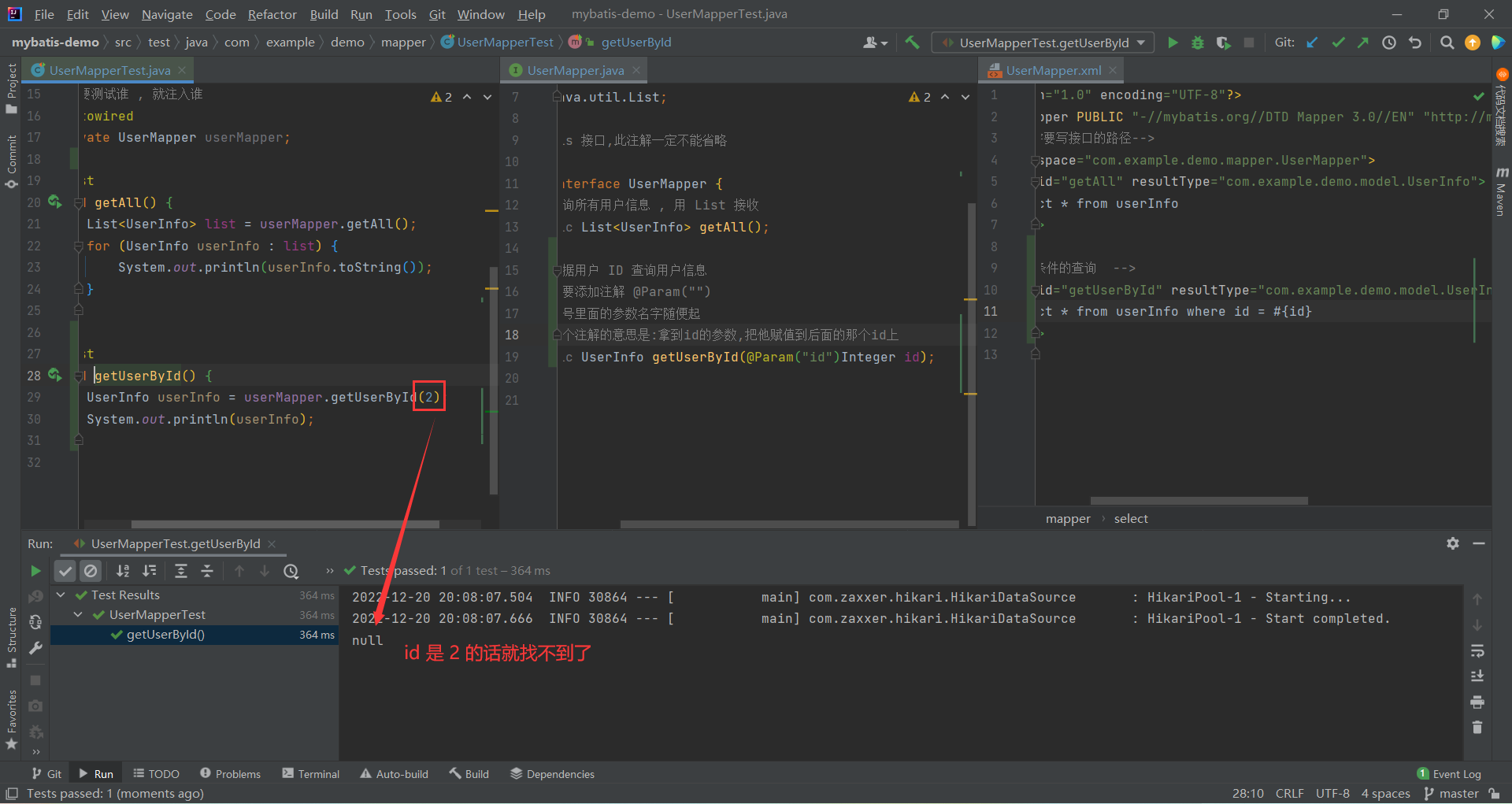
Task: Open the wrench test runner settings
Action: tap(35, 648)
